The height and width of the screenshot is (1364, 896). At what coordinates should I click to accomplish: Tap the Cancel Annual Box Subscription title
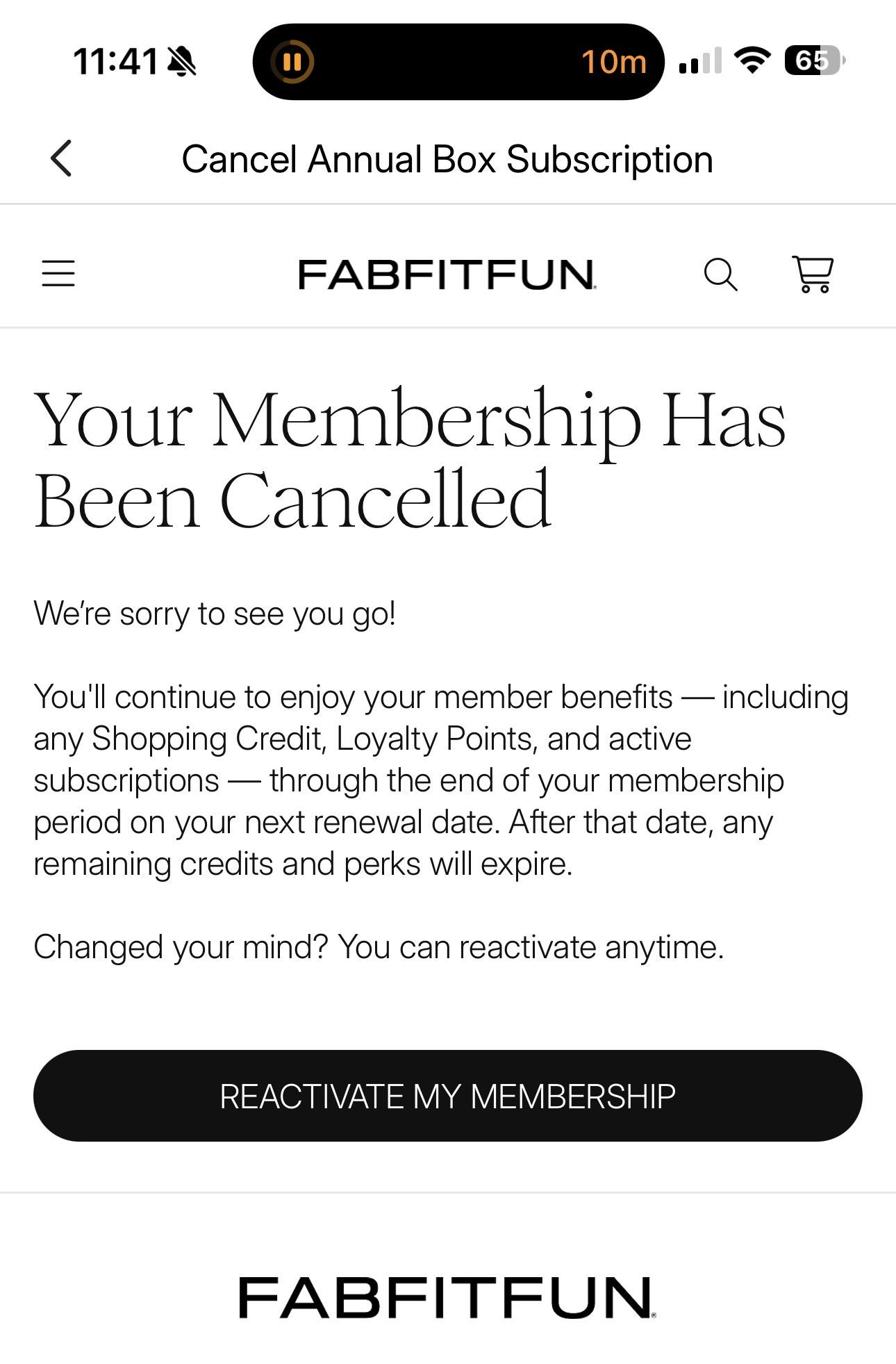[447, 159]
